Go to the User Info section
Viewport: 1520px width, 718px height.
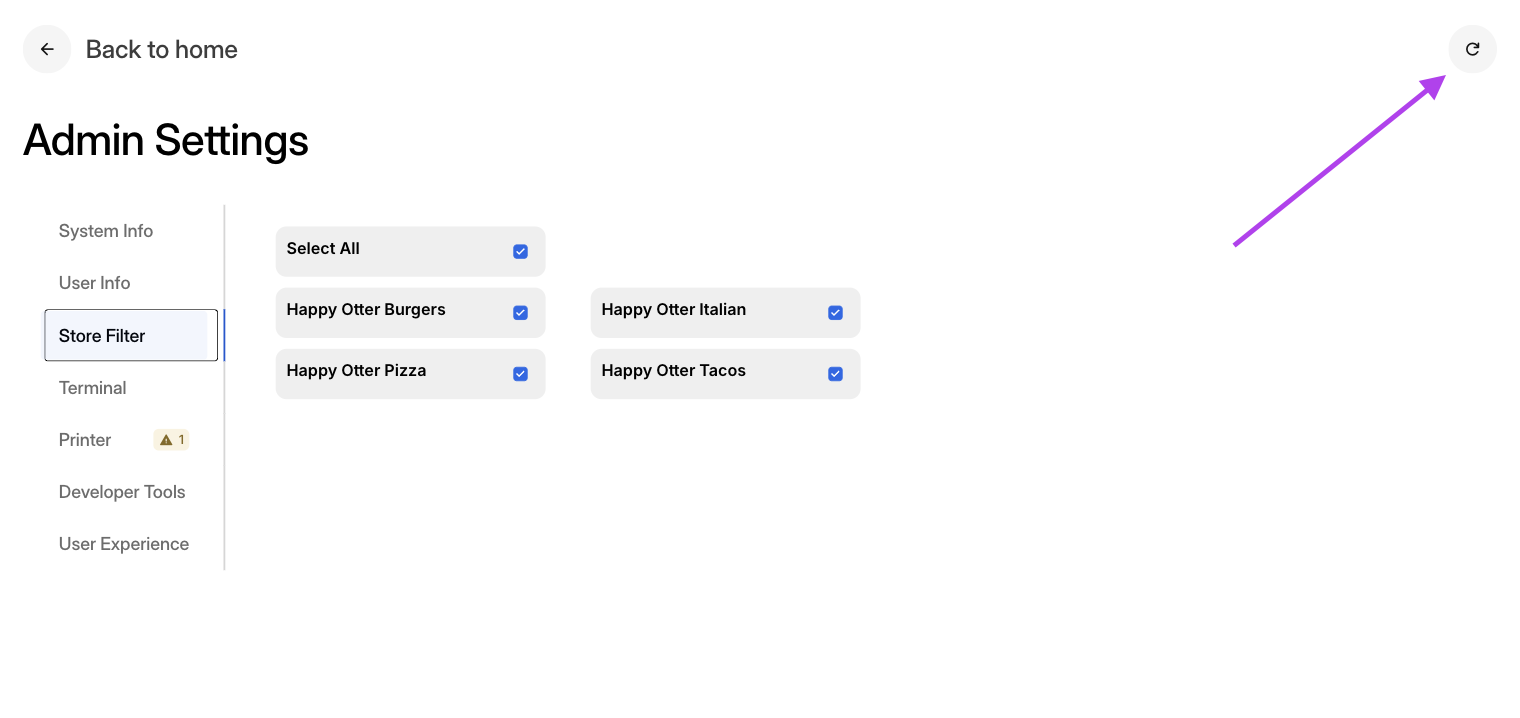click(x=95, y=283)
